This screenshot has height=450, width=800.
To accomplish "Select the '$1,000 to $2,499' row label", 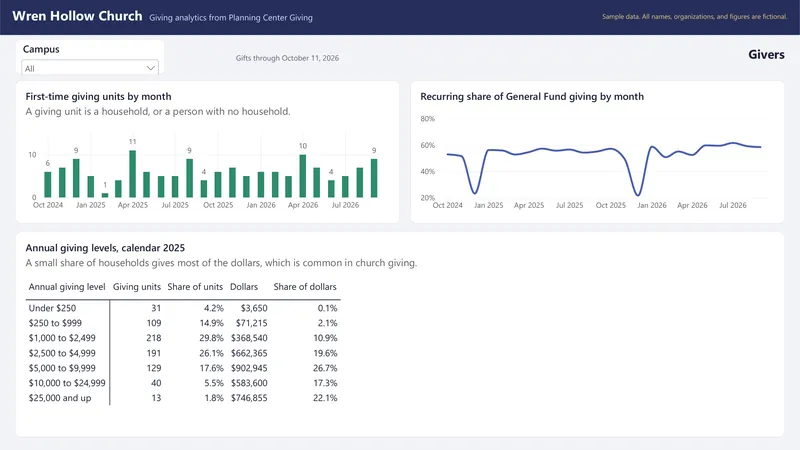I will pos(62,338).
